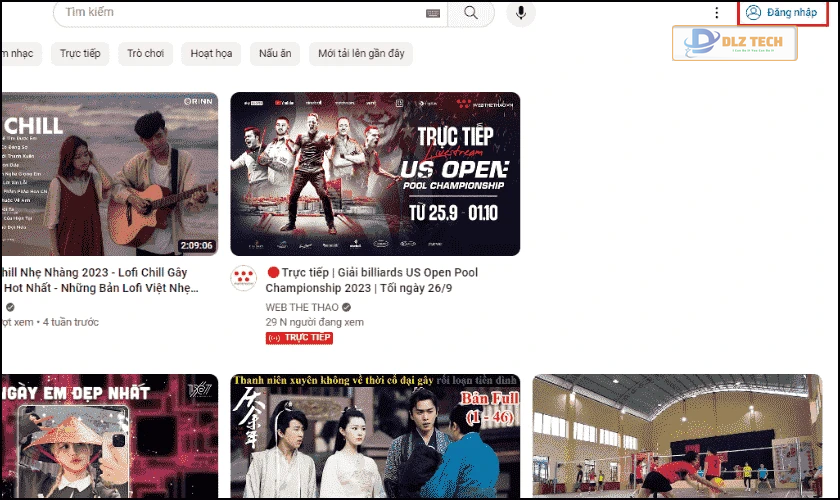Screen dimensions: 840x500
Task: Click the search magnifier button
Action: click(470, 12)
